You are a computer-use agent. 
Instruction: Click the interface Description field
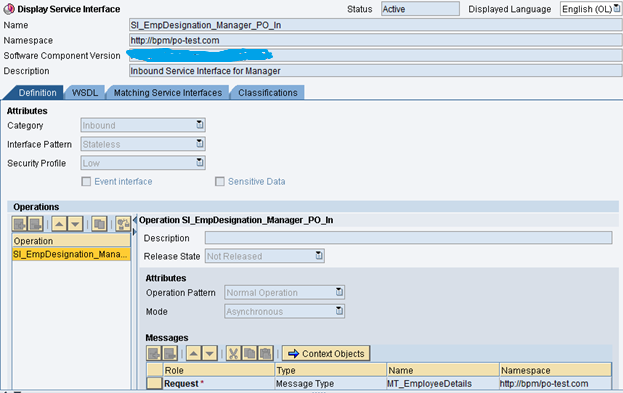[375, 71]
